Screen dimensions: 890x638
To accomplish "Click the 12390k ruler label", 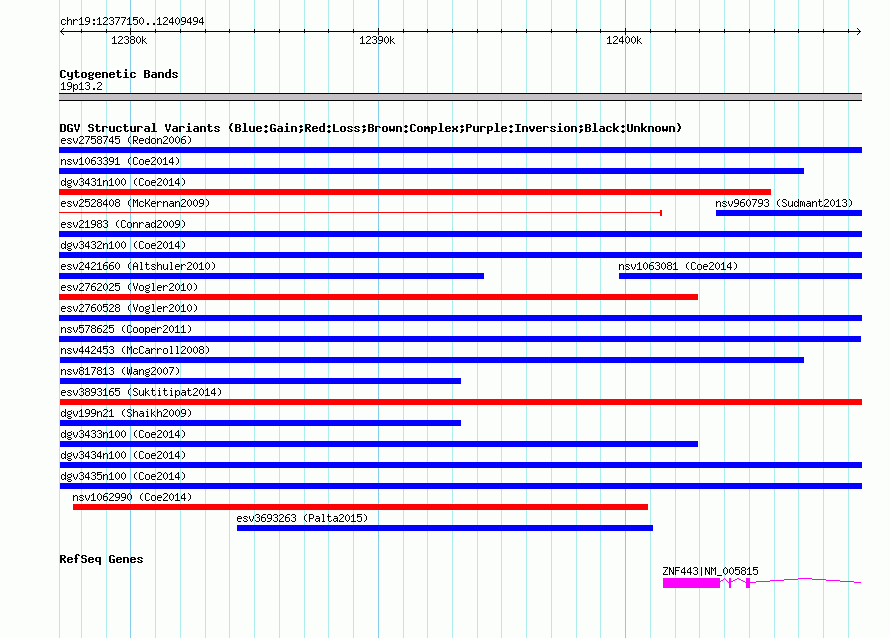I will coord(377,40).
